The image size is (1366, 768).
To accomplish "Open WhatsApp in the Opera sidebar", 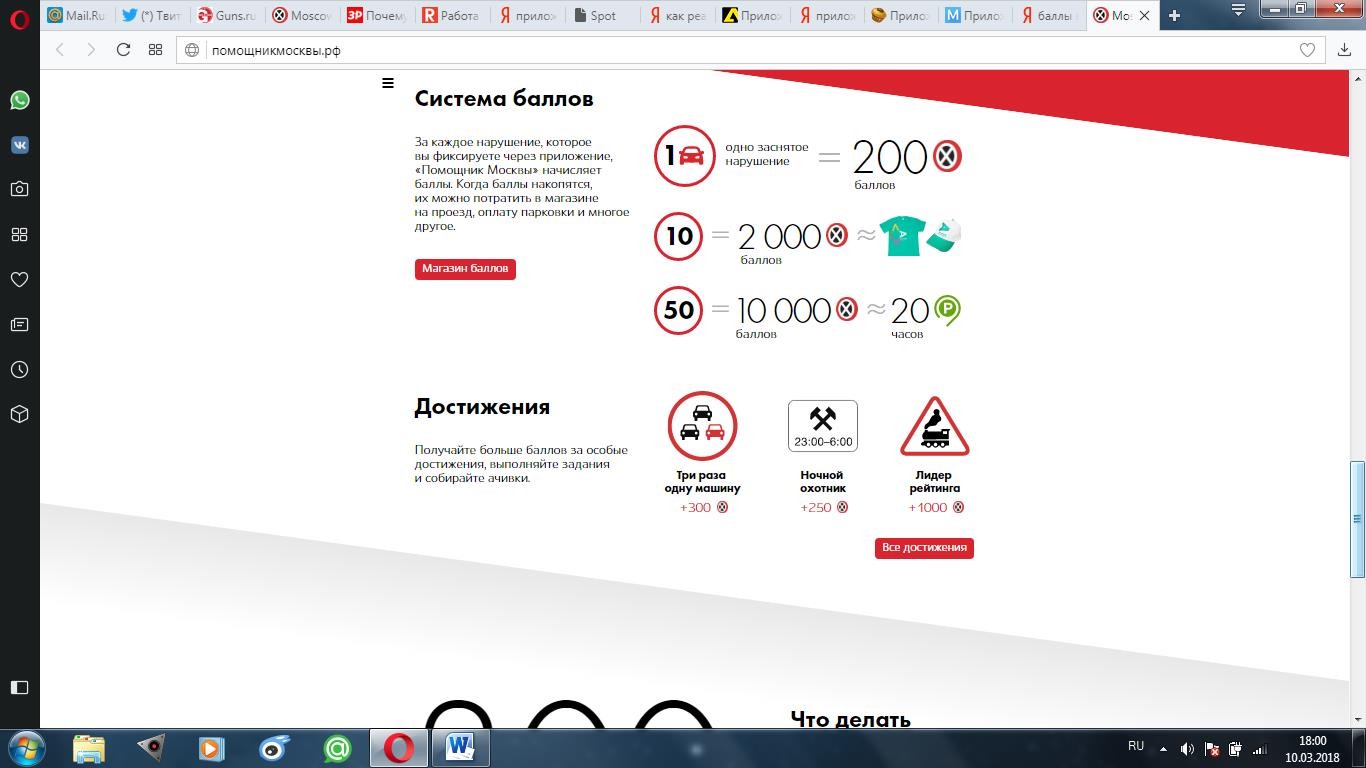I will 19,100.
